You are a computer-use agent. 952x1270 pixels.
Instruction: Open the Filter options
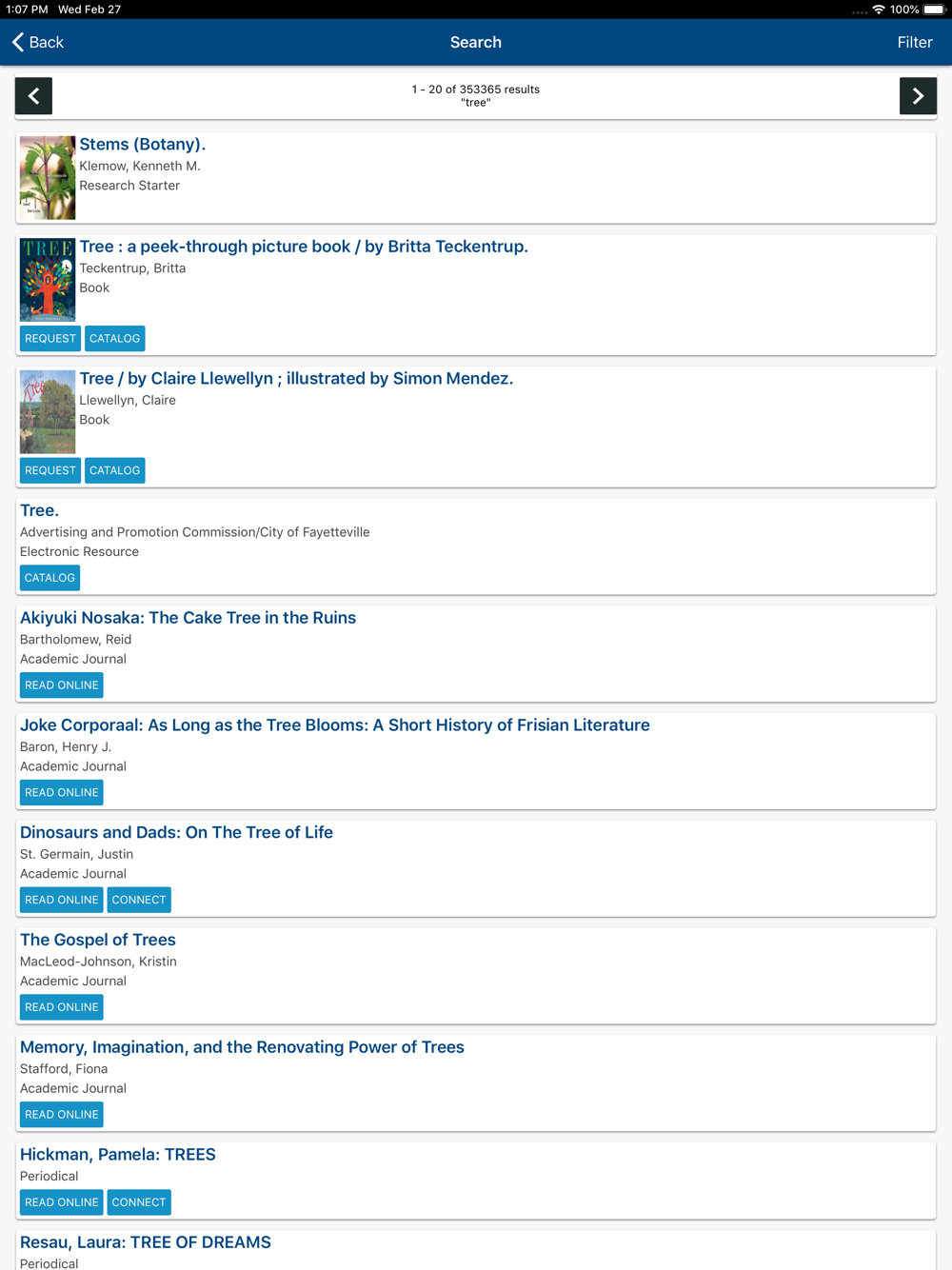tap(914, 42)
